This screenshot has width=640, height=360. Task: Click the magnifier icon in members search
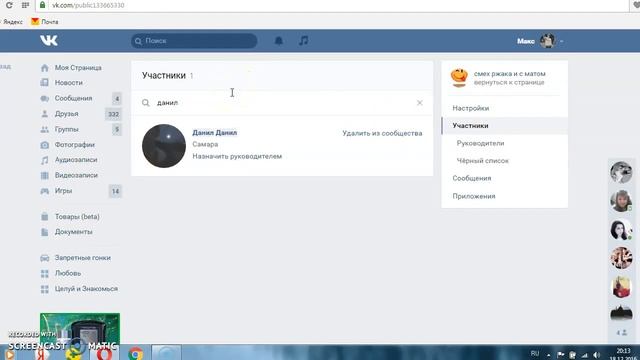tap(146, 103)
